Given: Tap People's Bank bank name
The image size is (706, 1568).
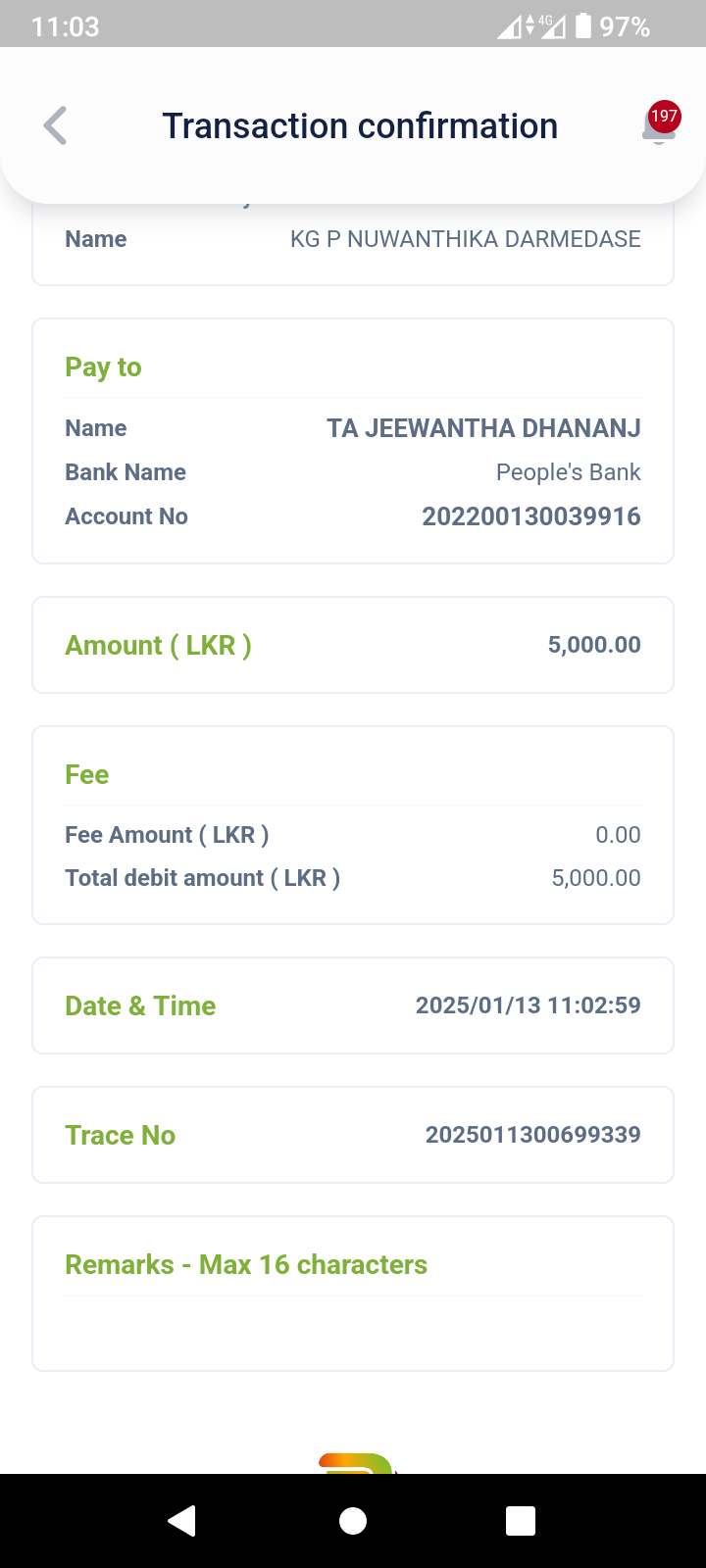Looking at the screenshot, I should click(568, 472).
